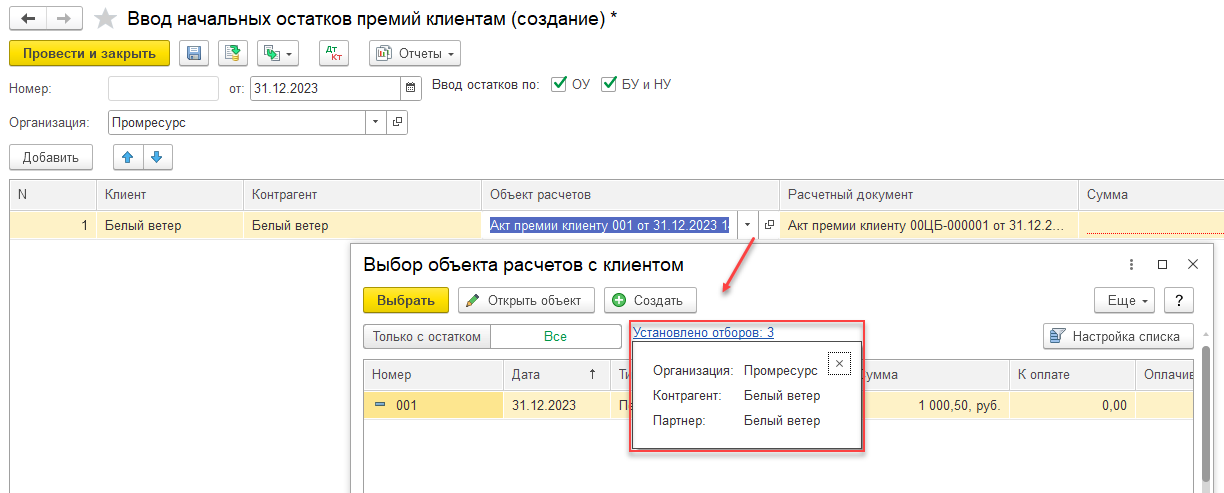This screenshot has width=1224, height=493.
Task: Click the post document icon
Action: coord(233,53)
